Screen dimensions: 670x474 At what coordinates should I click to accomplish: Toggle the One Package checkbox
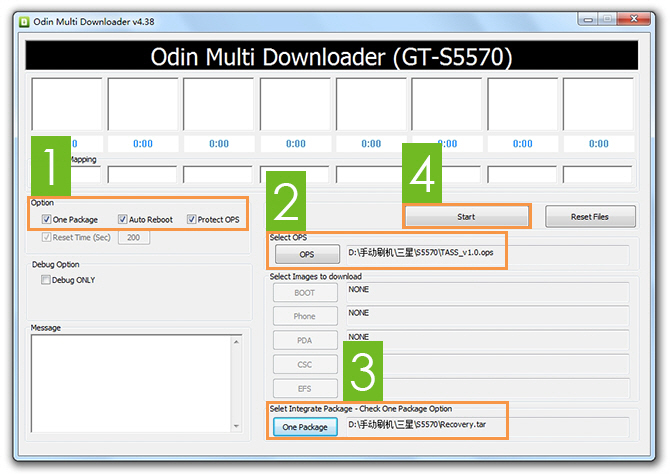point(46,219)
